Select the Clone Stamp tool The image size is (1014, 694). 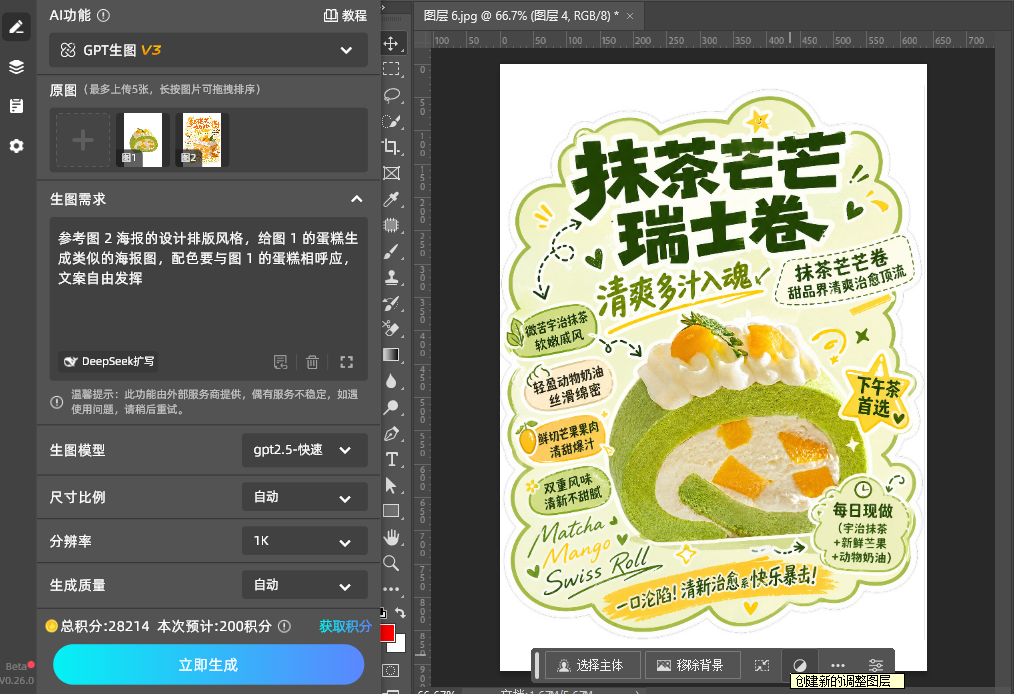click(x=391, y=277)
